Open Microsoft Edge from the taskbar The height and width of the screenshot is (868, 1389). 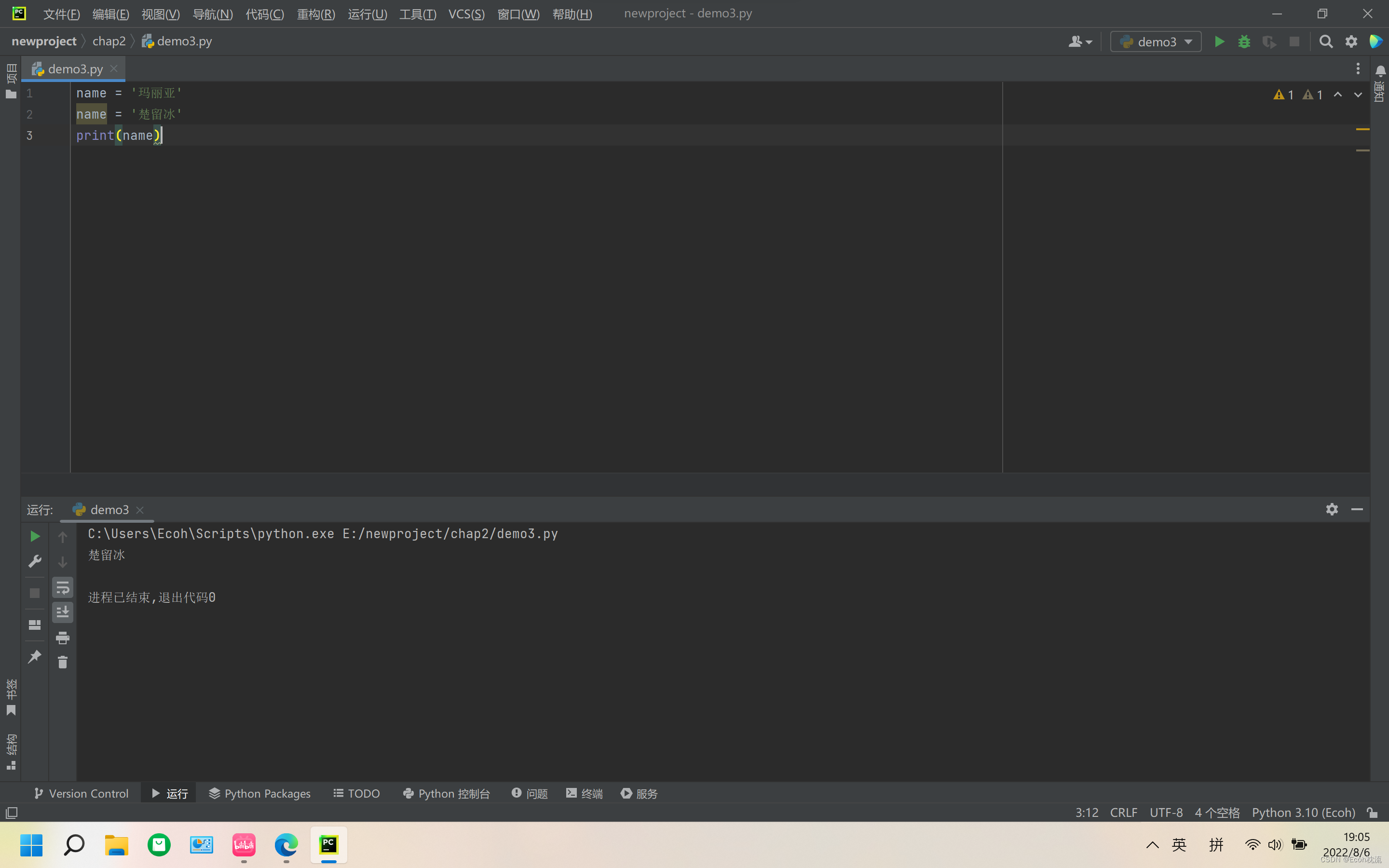pos(286,845)
